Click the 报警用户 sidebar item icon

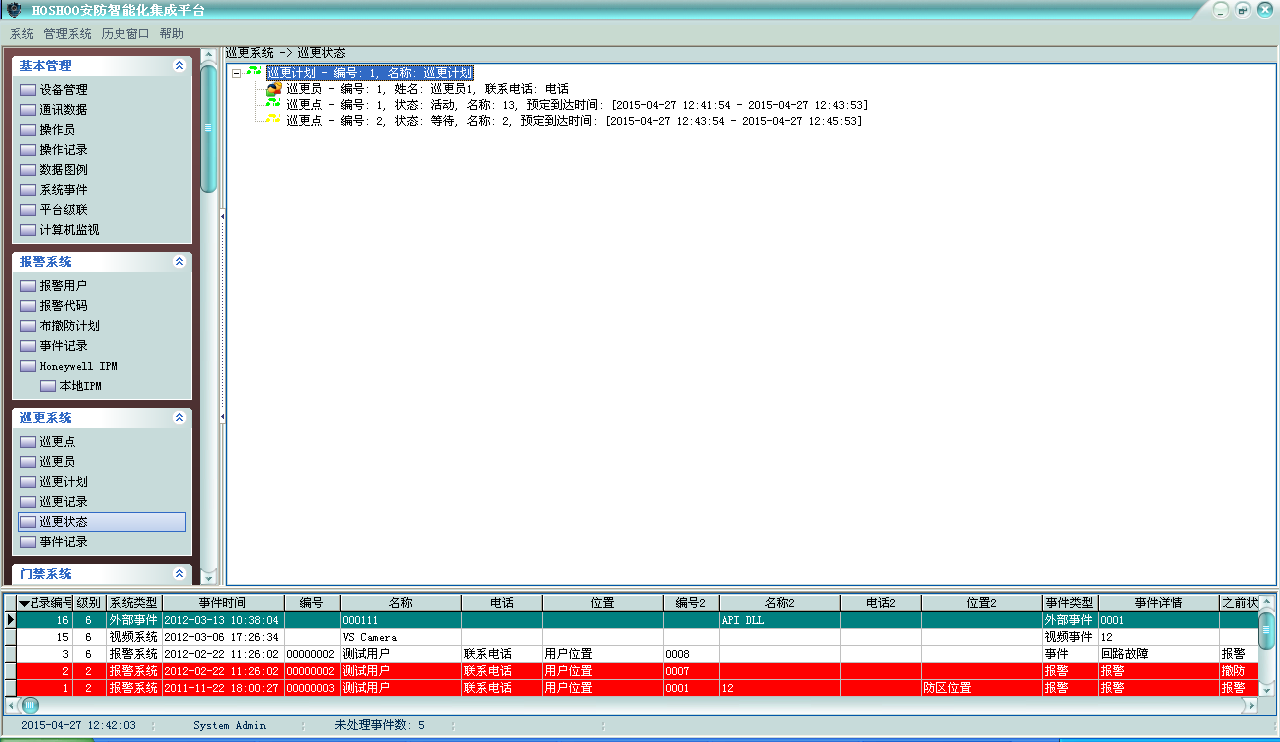(x=28, y=286)
